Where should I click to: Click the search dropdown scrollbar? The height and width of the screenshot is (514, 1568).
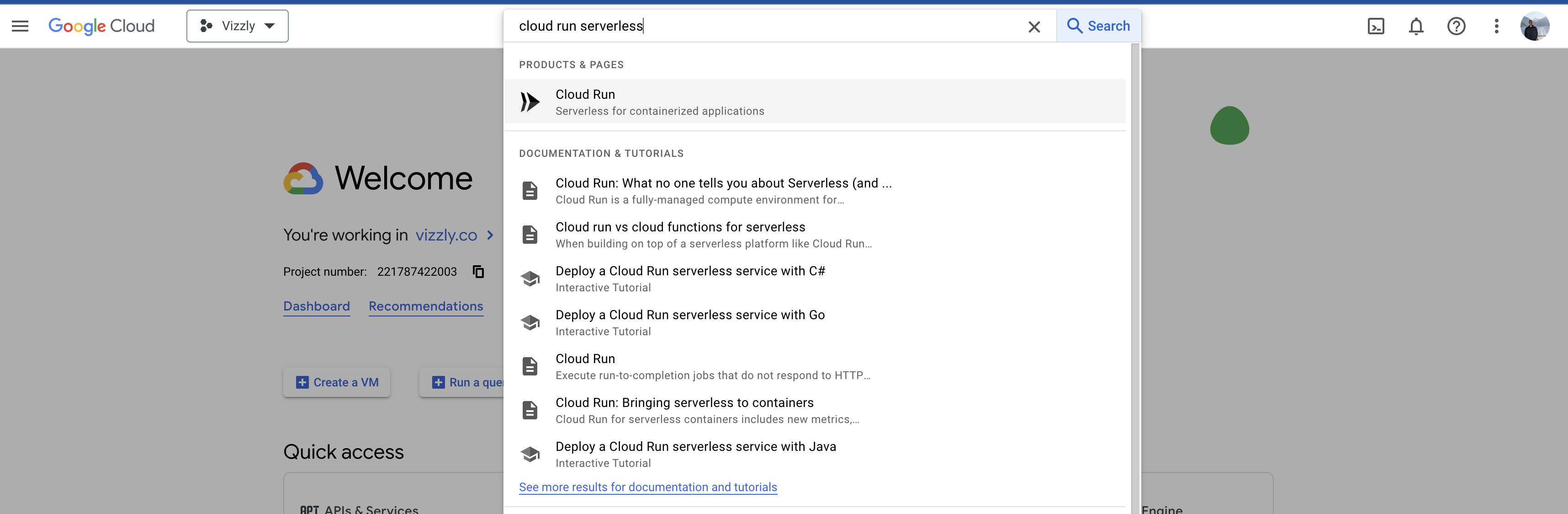point(1134,278)
